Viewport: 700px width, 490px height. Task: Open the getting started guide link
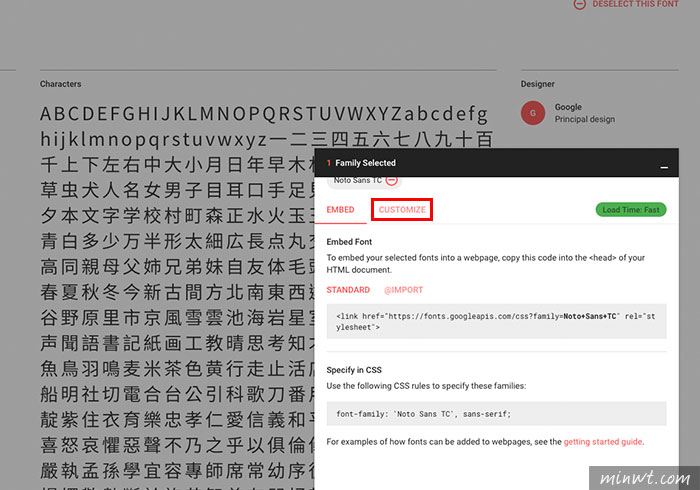pos(603,442)
